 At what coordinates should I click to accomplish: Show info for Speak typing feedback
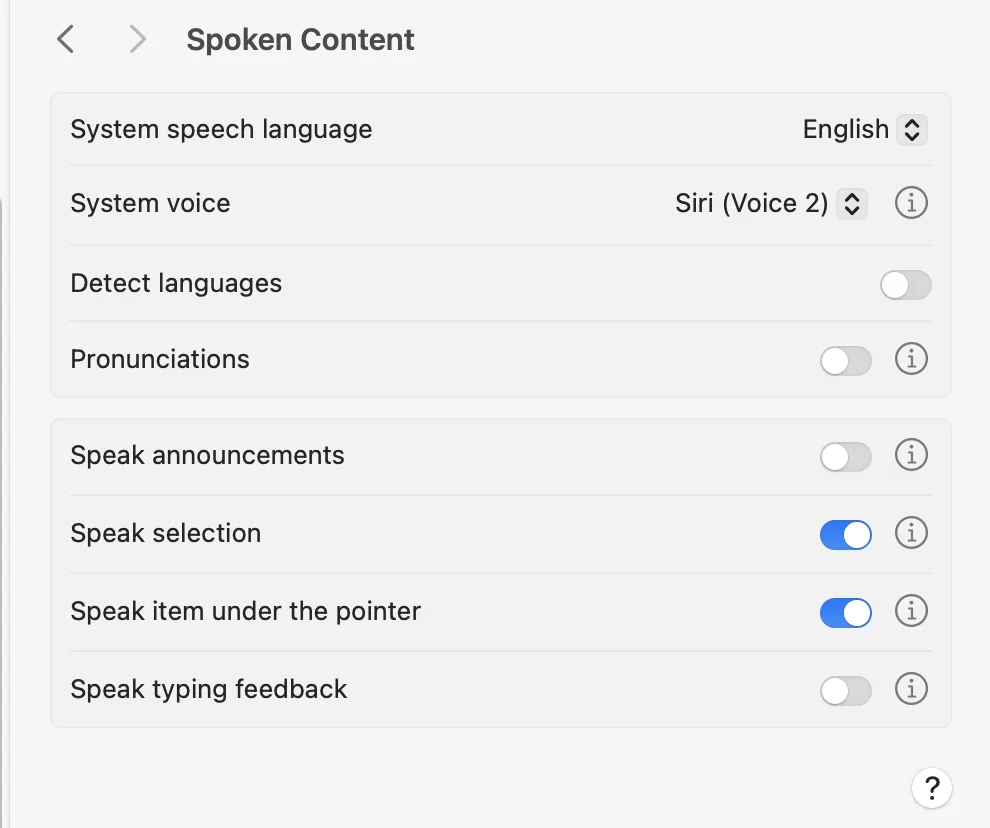click(911, 689)
